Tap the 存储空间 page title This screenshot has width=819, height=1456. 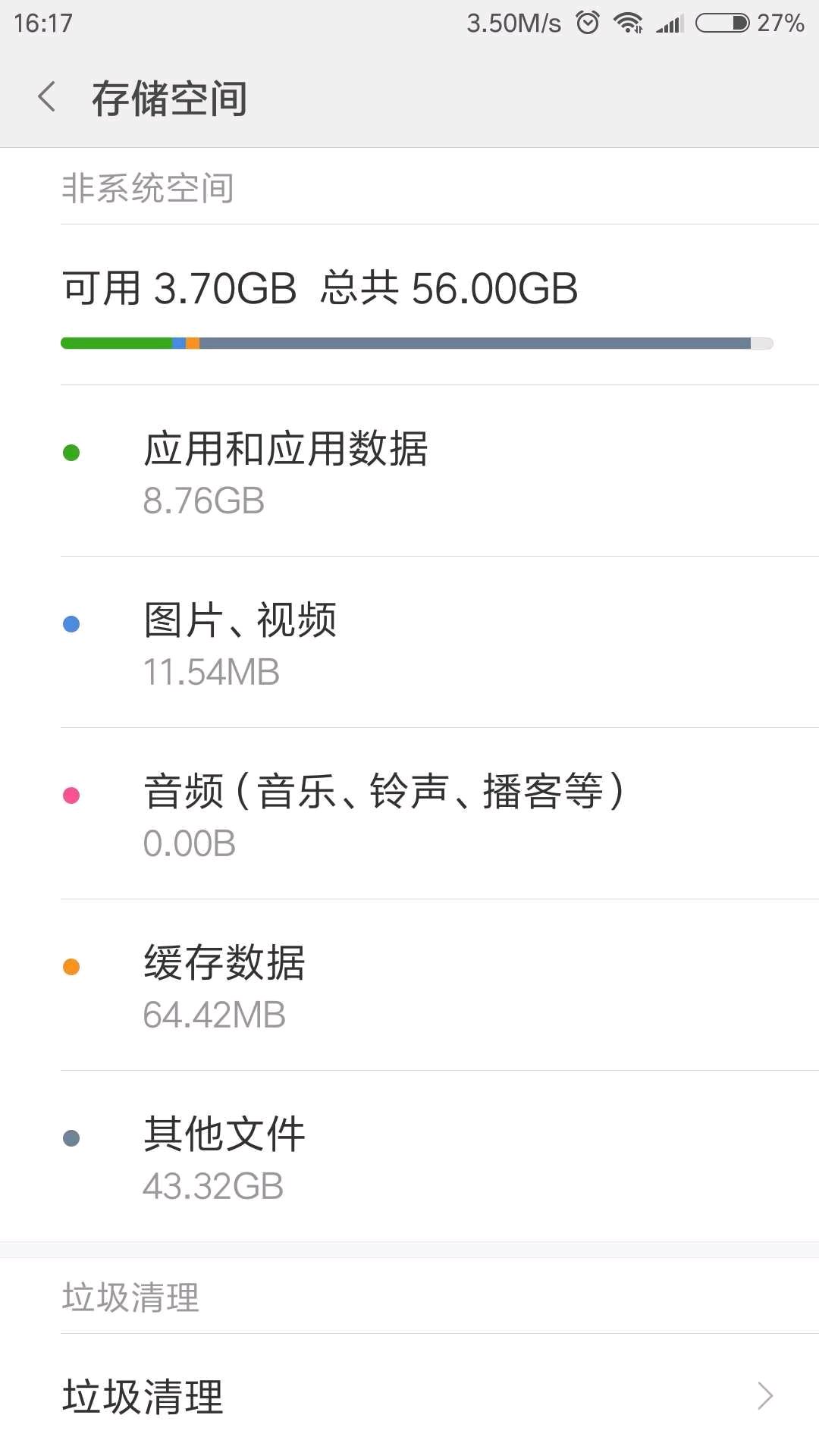[169, 99]
